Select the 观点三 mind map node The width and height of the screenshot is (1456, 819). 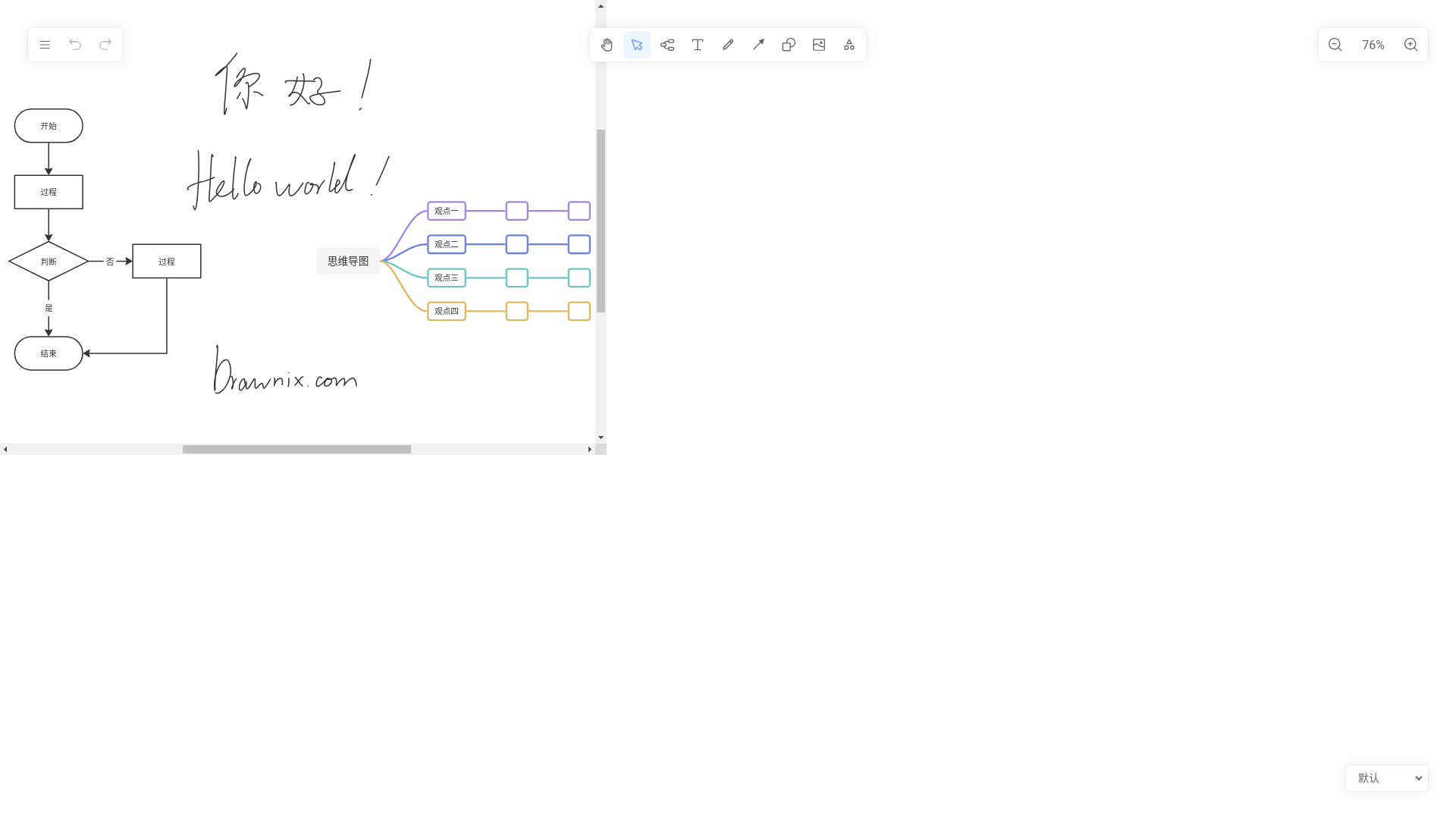pos(447,278)
